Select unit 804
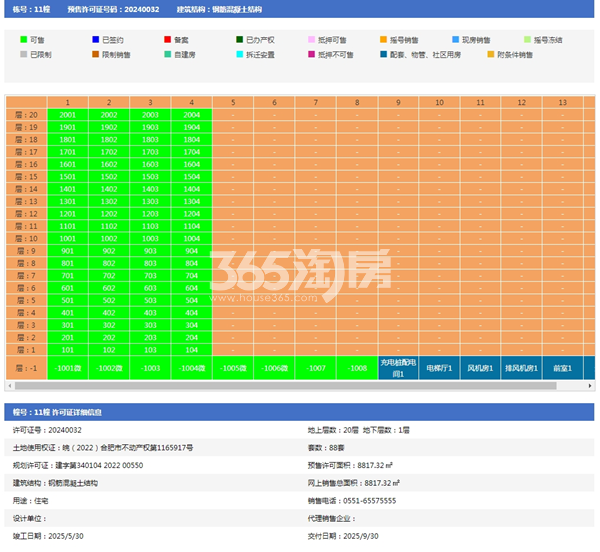Viewport: 600px width, 552px height. point(192,263)
